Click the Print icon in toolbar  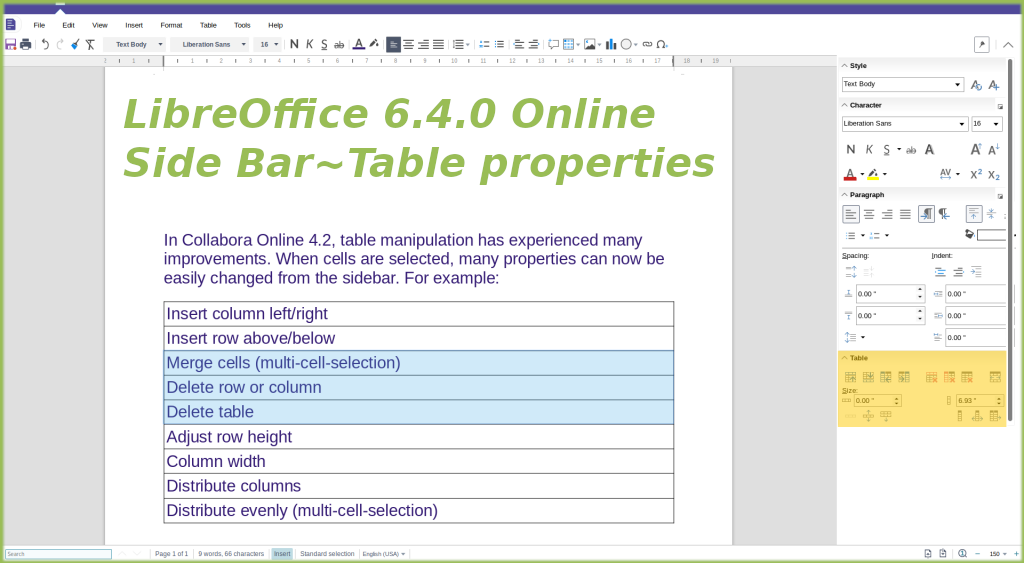click(x=25, y=44)
